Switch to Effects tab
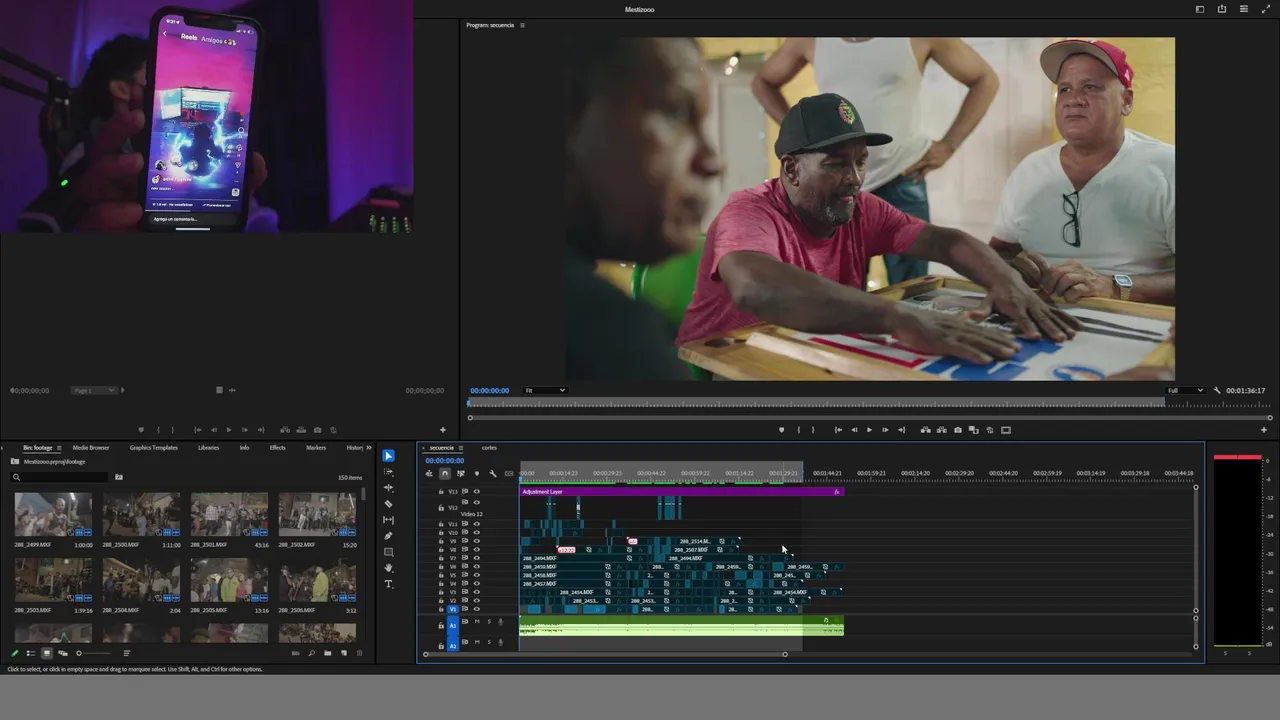The height and width of the screenshot is (720, 1280). point(277,447)
